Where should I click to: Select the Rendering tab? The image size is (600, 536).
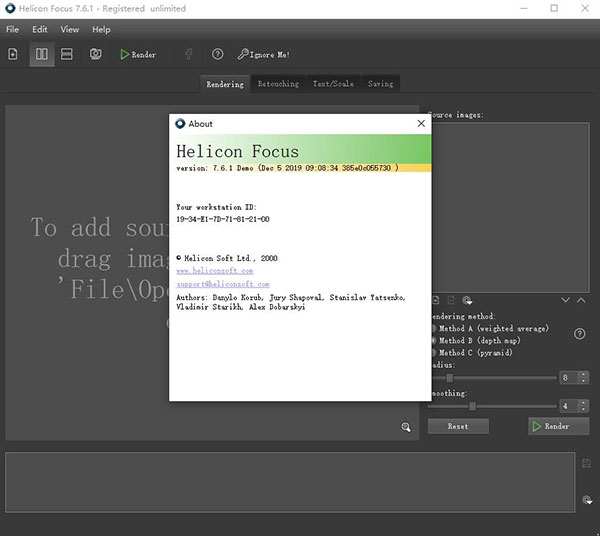[x=225, y=84]
